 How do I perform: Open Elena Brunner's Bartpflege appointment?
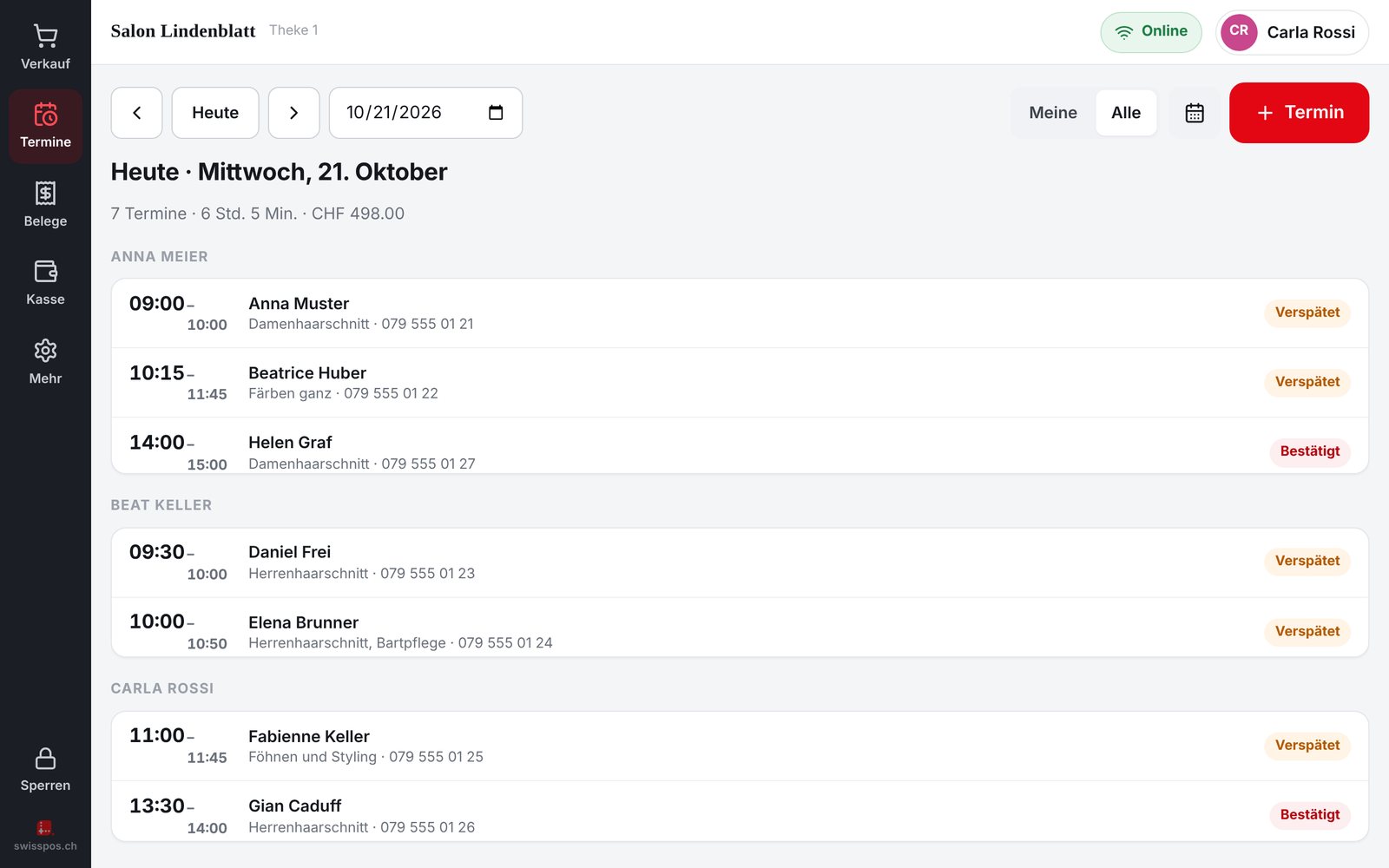pos(740,628)
